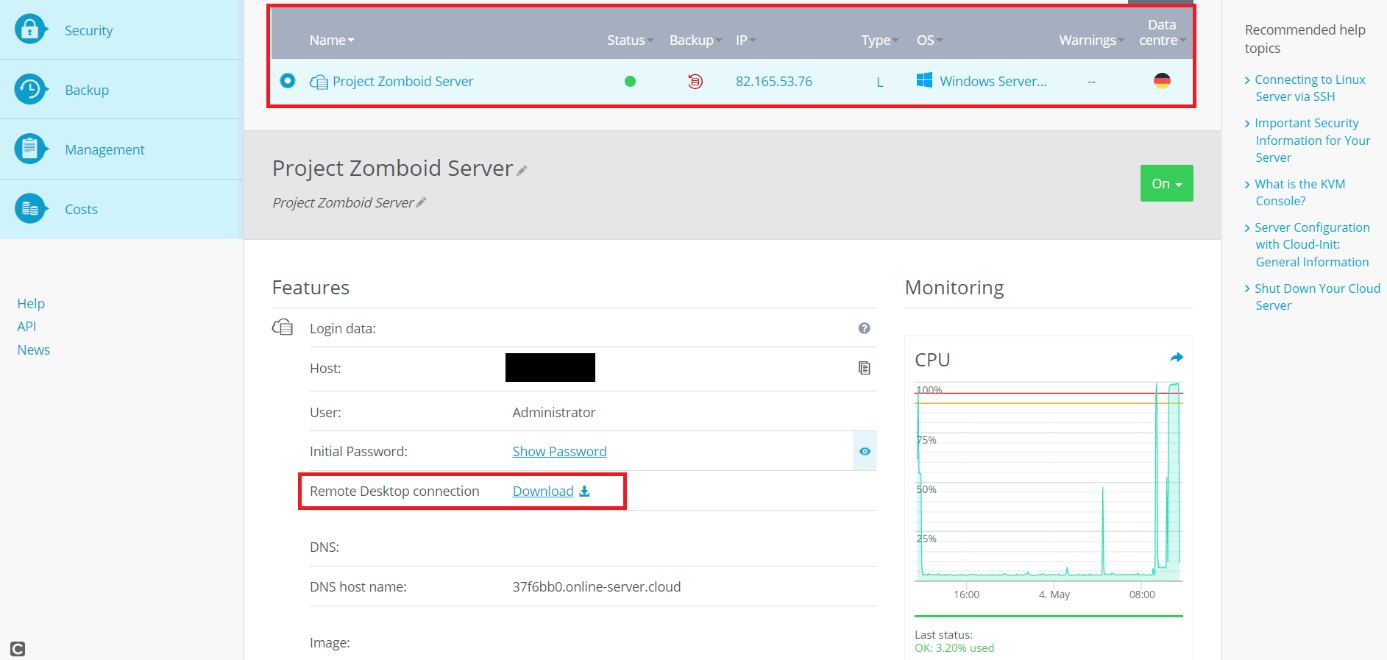
Task: Click the Administrator user value
Action: point(554,412)
